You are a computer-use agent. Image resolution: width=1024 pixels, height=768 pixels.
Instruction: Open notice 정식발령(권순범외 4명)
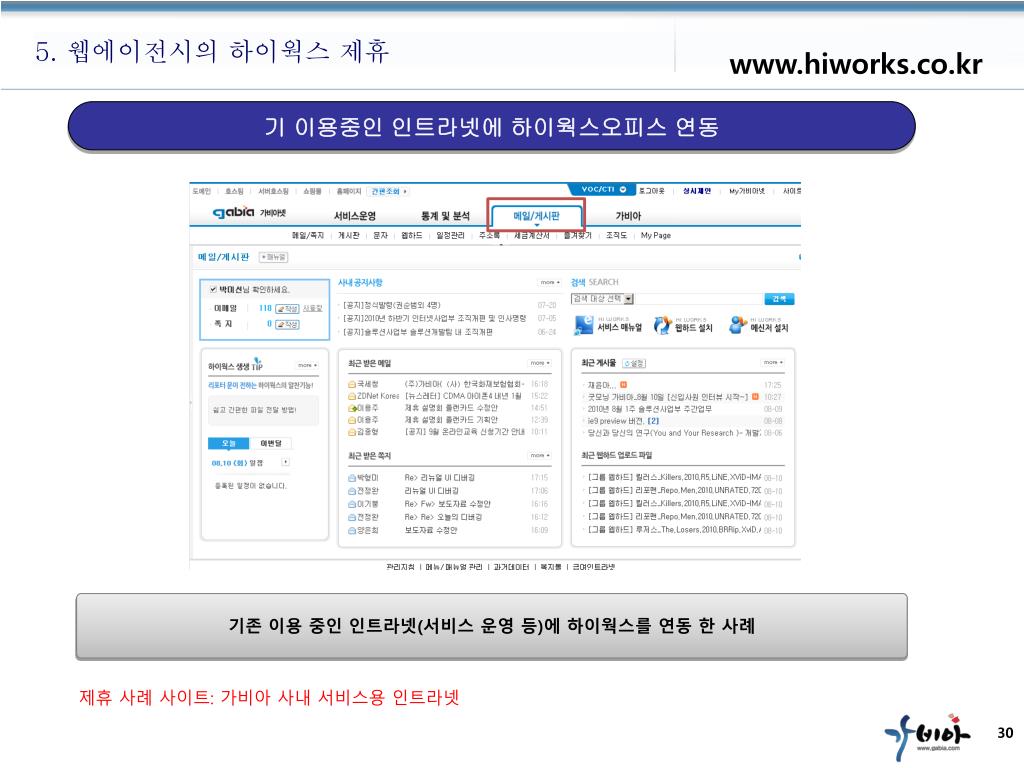tap(392, 305)
